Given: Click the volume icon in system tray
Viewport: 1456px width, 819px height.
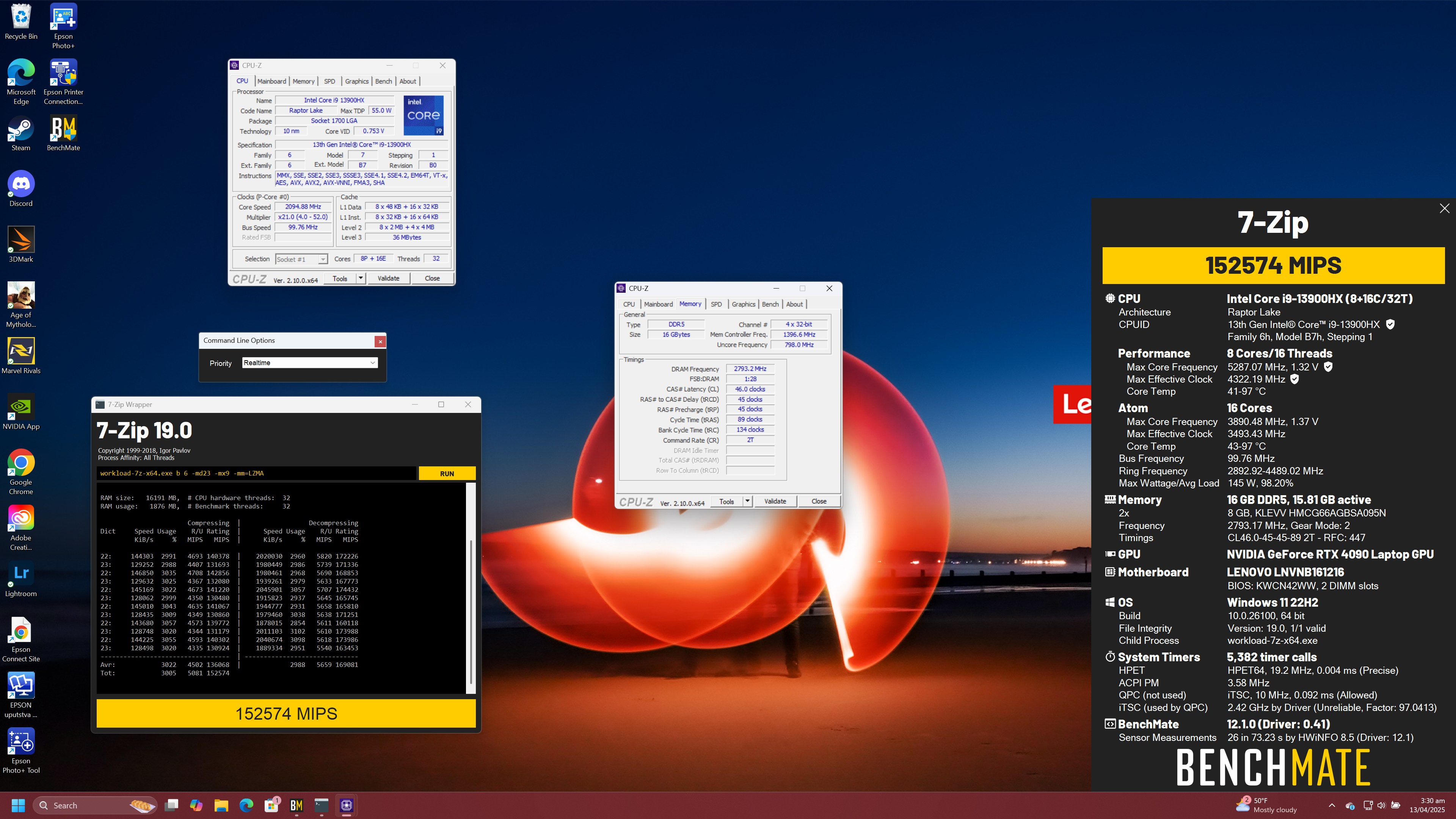Looking at the screenshot, I should pyautogui.click(x=1381, y=805).
